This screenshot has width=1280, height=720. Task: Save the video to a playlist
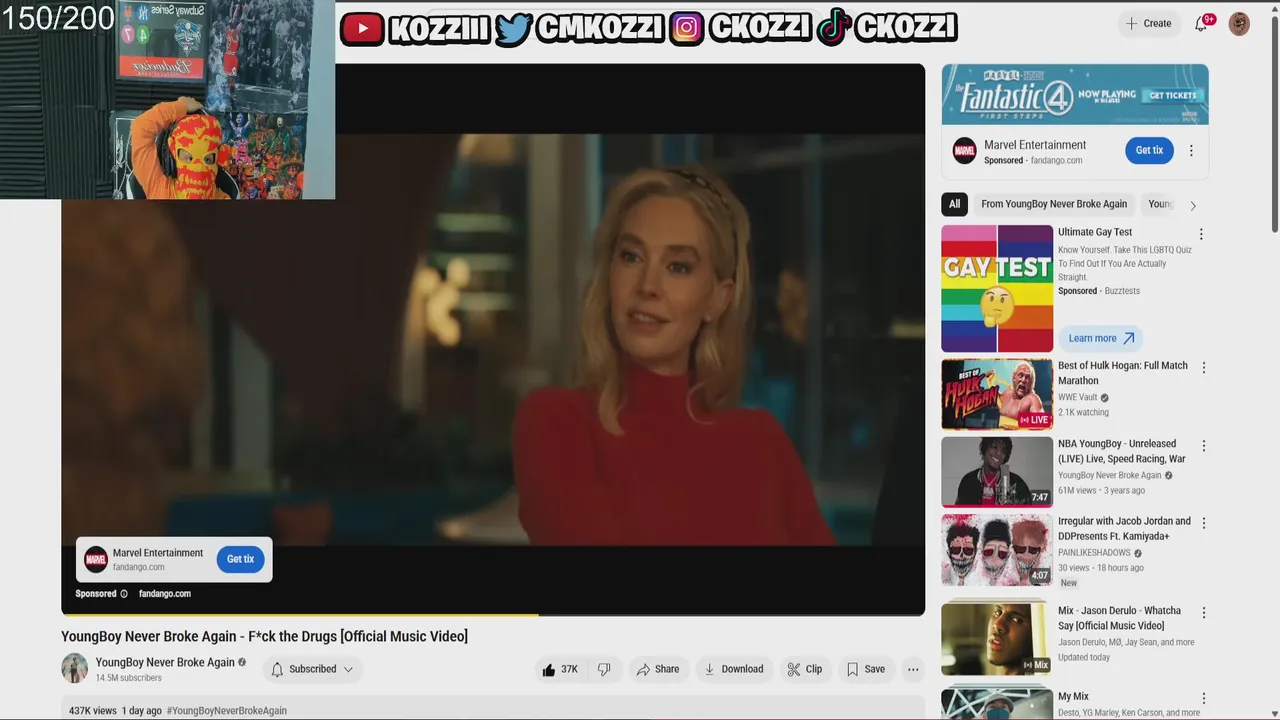pos(866,669)
